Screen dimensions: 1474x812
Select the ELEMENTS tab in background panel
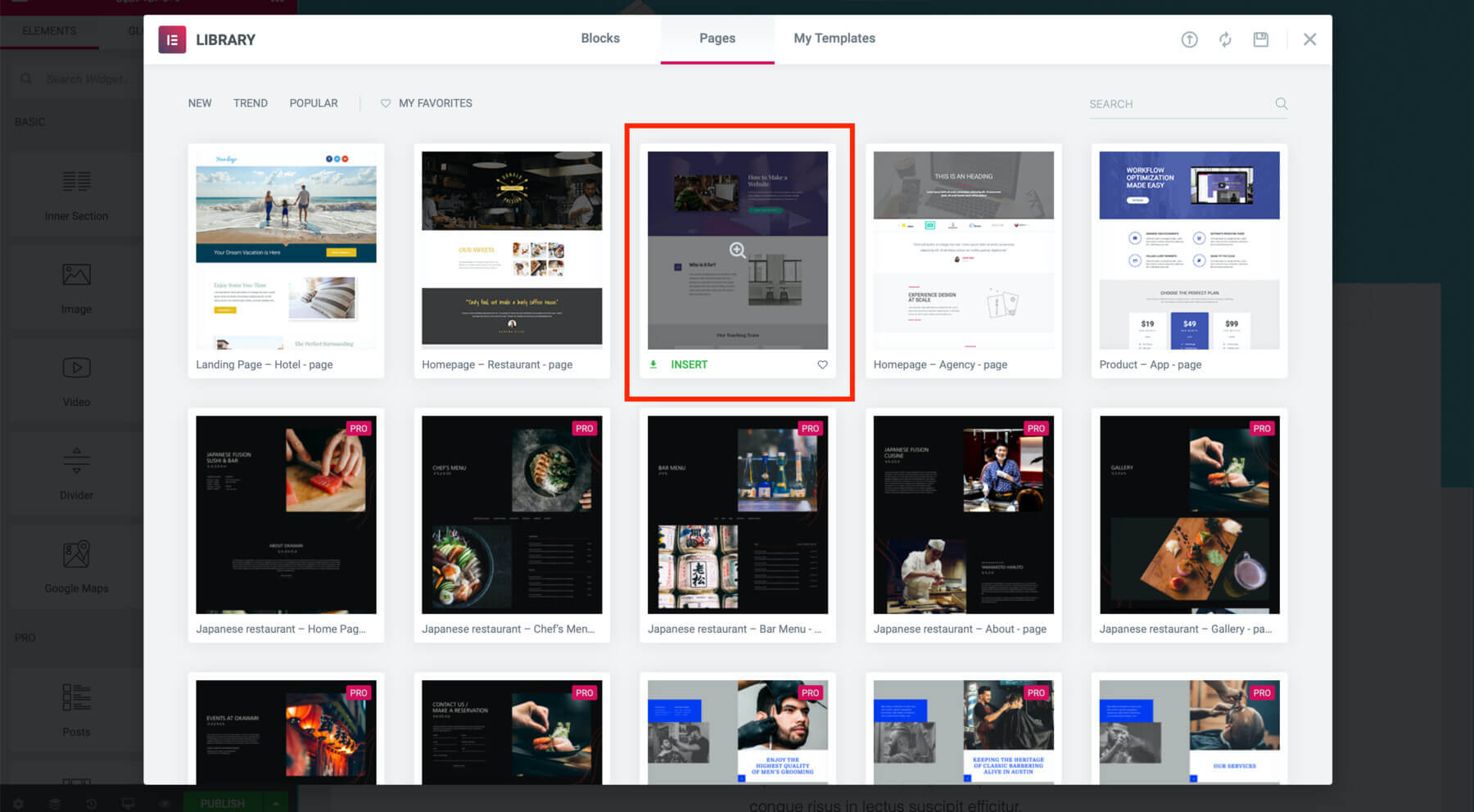[49, 31]
